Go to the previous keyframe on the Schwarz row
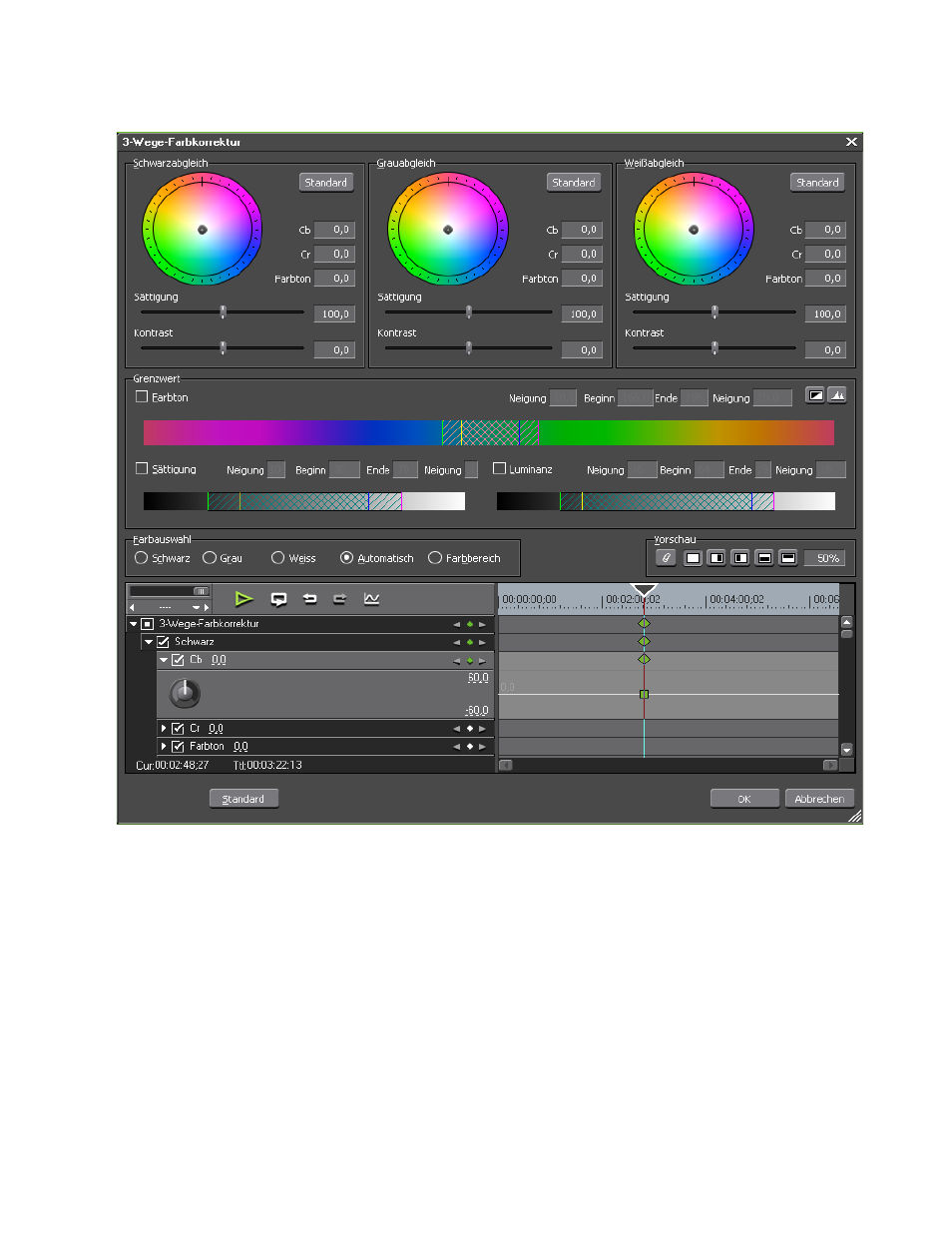 [457, 642]
